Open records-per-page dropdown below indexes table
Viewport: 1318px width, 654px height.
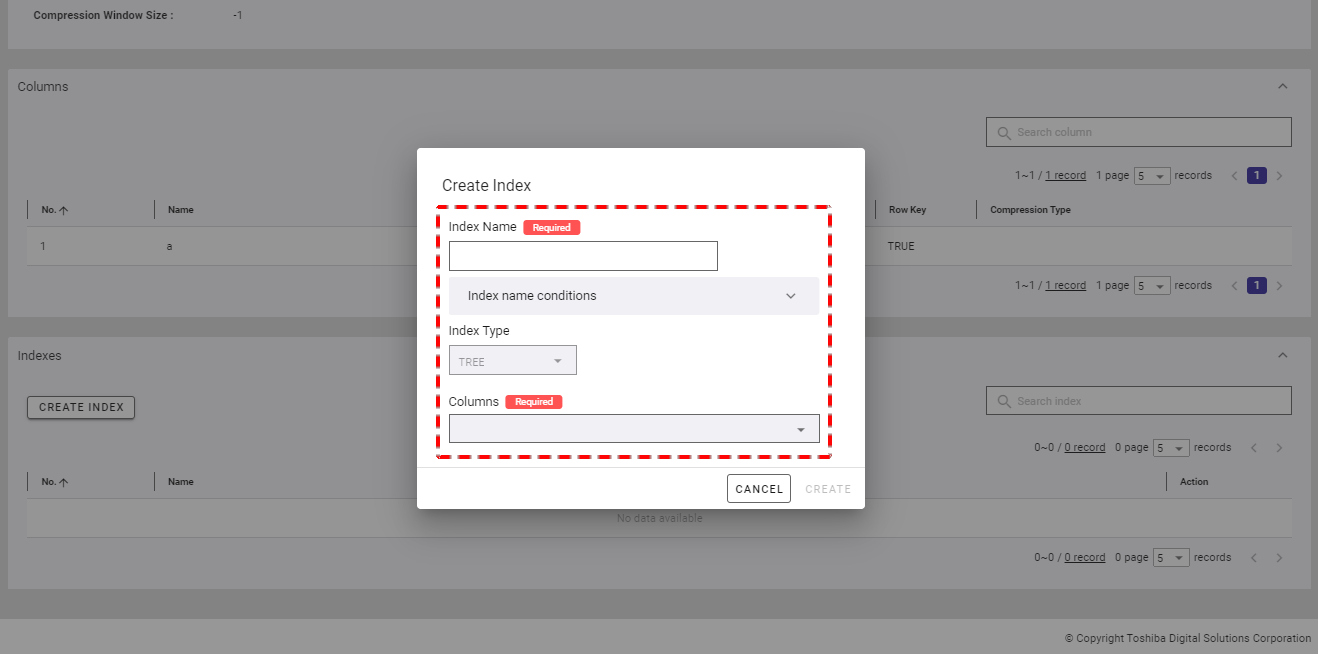tap(1171, 558)
